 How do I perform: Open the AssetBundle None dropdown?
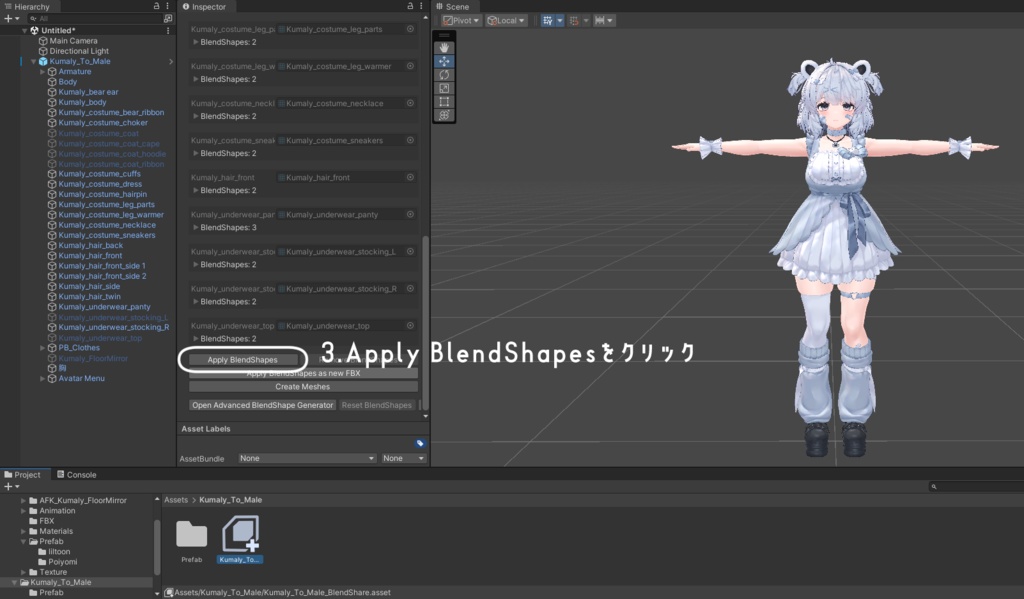(307, 458)
